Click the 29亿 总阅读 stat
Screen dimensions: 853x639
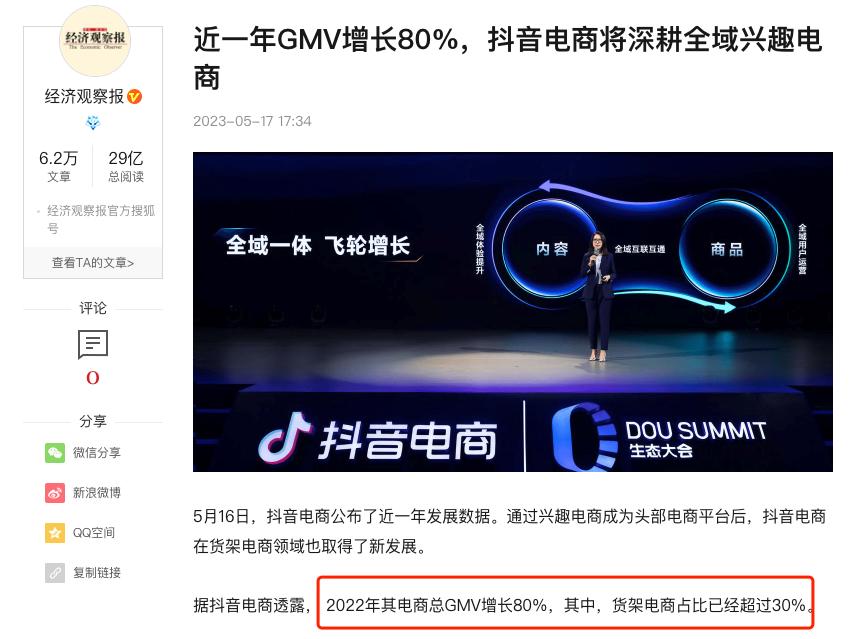pos(126,166)
